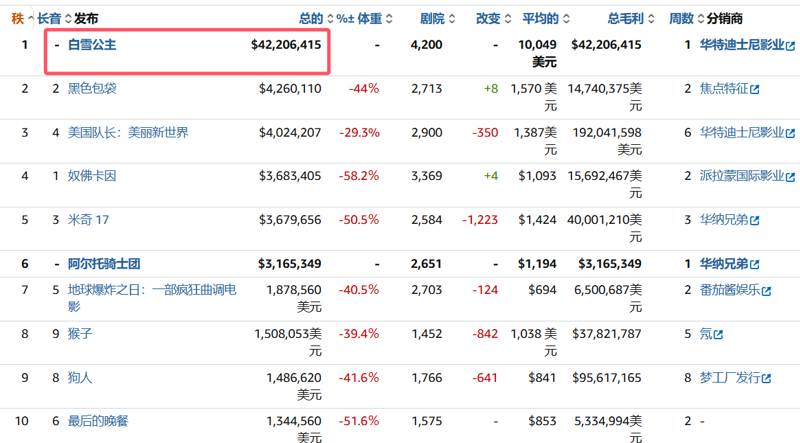Open 华特迪士尼影业 distributor in 美国队长 row
Screen dimensions: 800x443
click(x=742, y=133)
